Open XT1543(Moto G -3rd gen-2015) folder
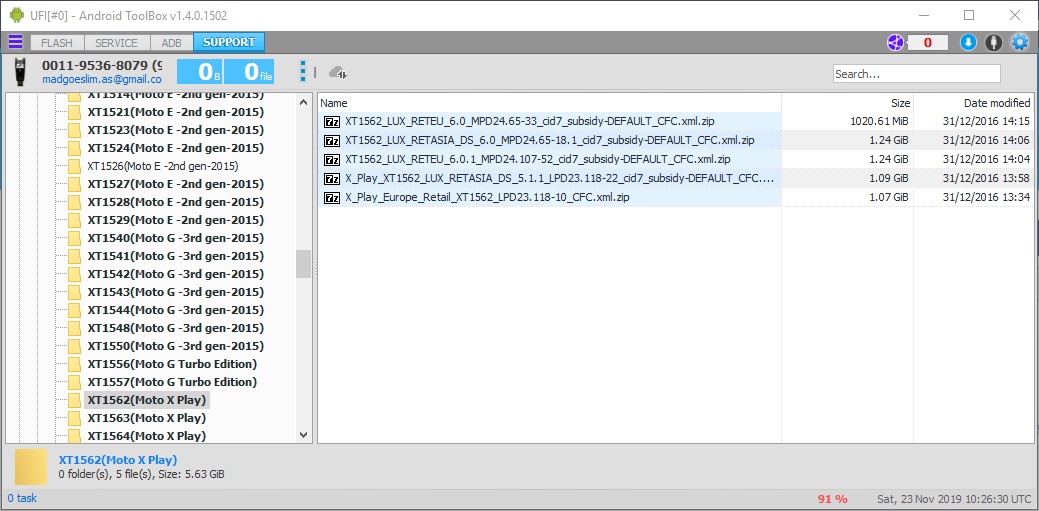1039x511 pixels. point(175,292)
